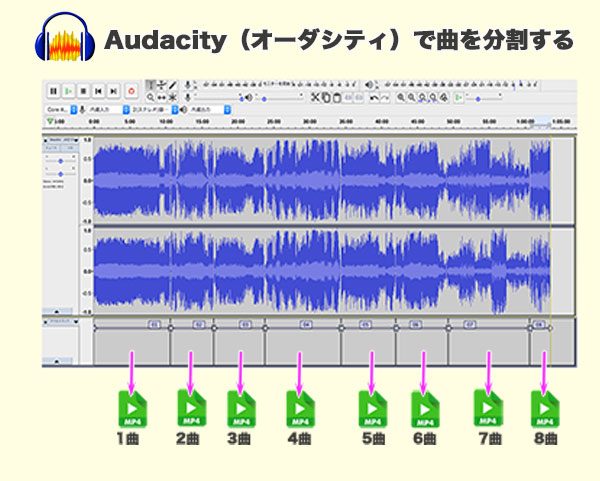Viewport: 600px width, 481px height.
Task: Click boundary handle between labels 01 and 02
Action: click(171, 328)
